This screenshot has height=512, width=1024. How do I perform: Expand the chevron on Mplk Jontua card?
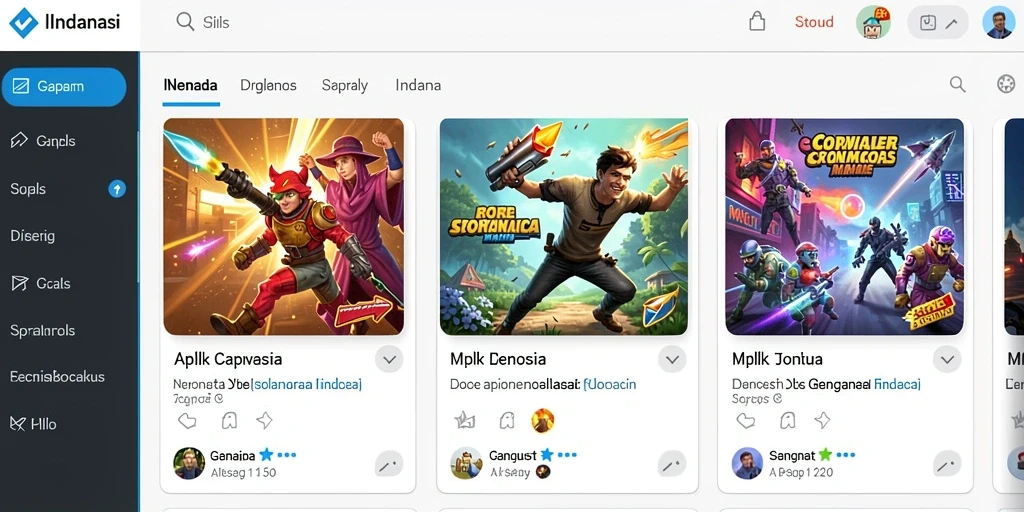[947, 359]
